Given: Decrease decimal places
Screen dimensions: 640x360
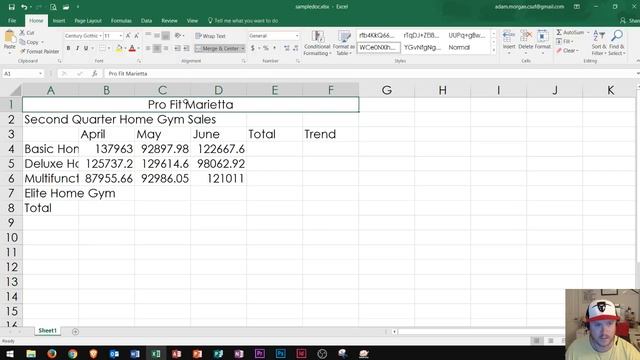Looking at the screenshot, I should coord(296,48).
